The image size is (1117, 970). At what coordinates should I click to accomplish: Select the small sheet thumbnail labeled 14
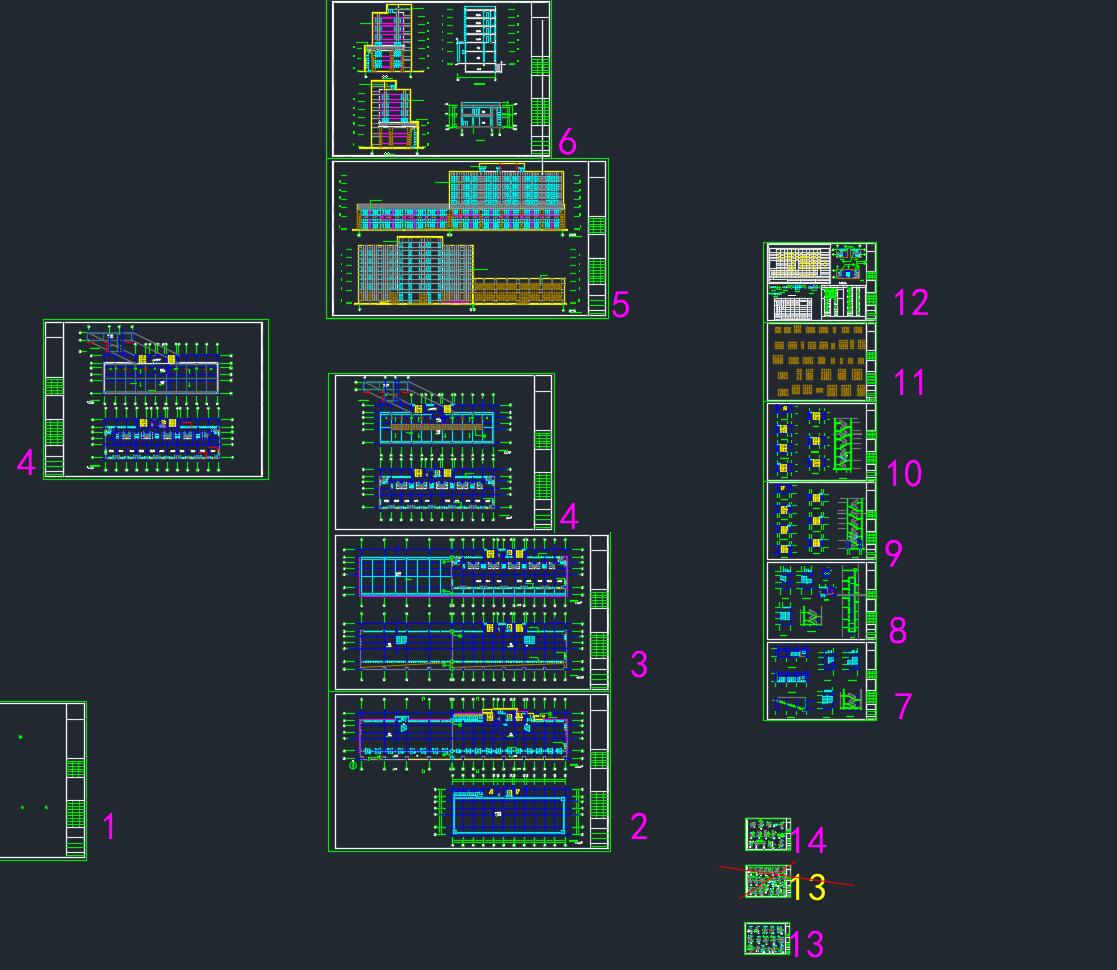point(767,834)
